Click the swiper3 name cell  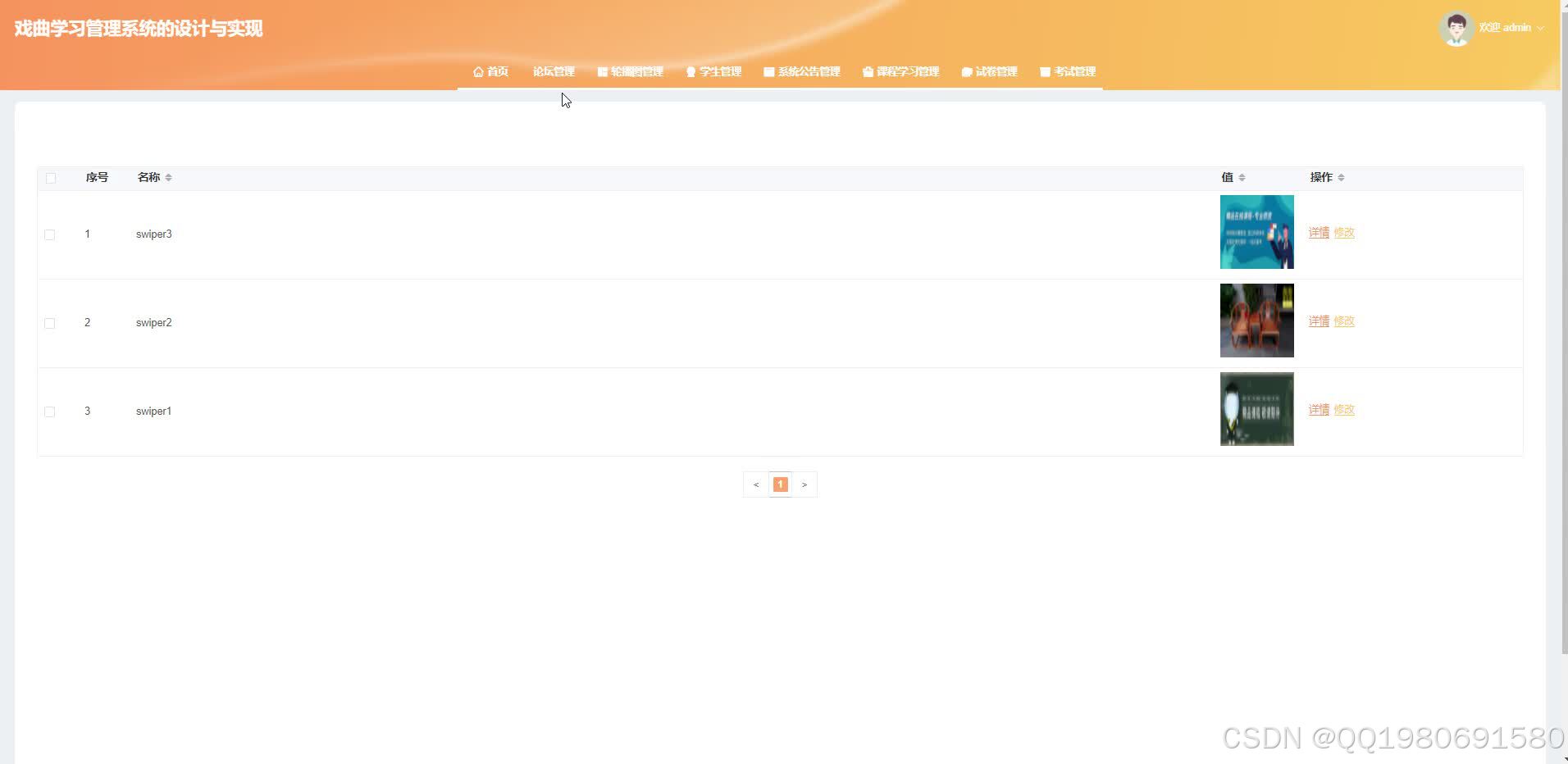click(154, 234)
